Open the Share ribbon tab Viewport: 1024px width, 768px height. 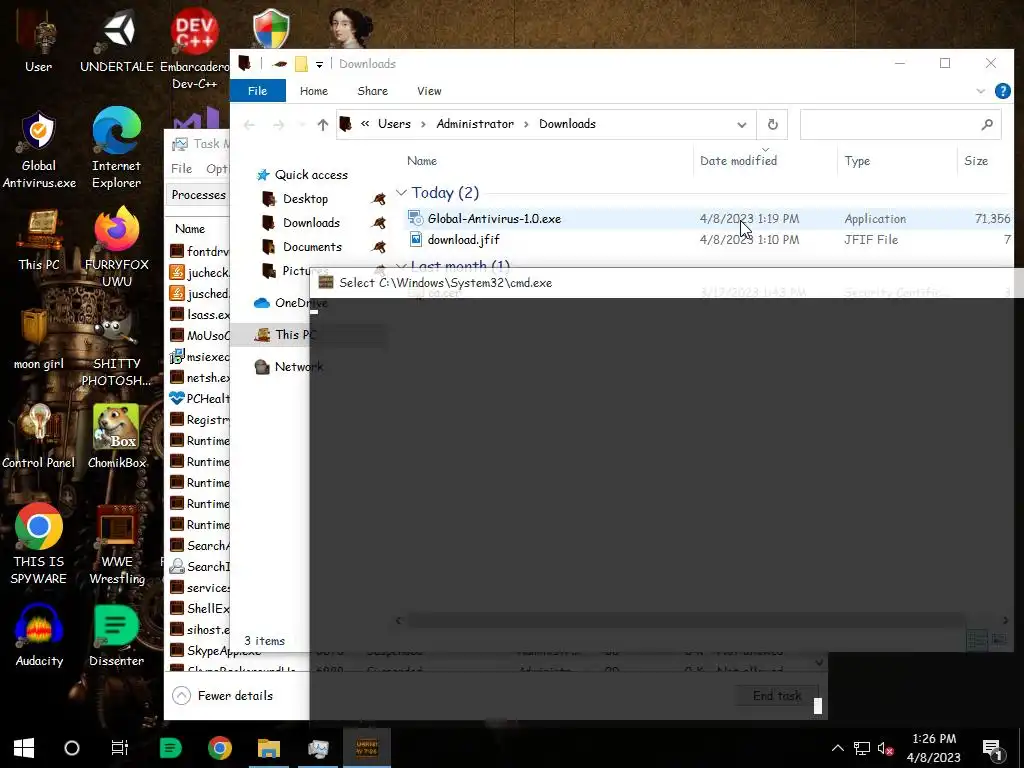(x=373, y=91)
